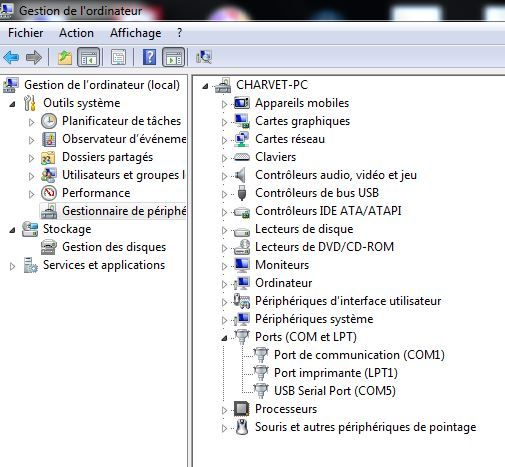This screenshot has width=505, height=467.
Task: Collapse the Ports (COM et LPT) node
Action: [224, 338]
